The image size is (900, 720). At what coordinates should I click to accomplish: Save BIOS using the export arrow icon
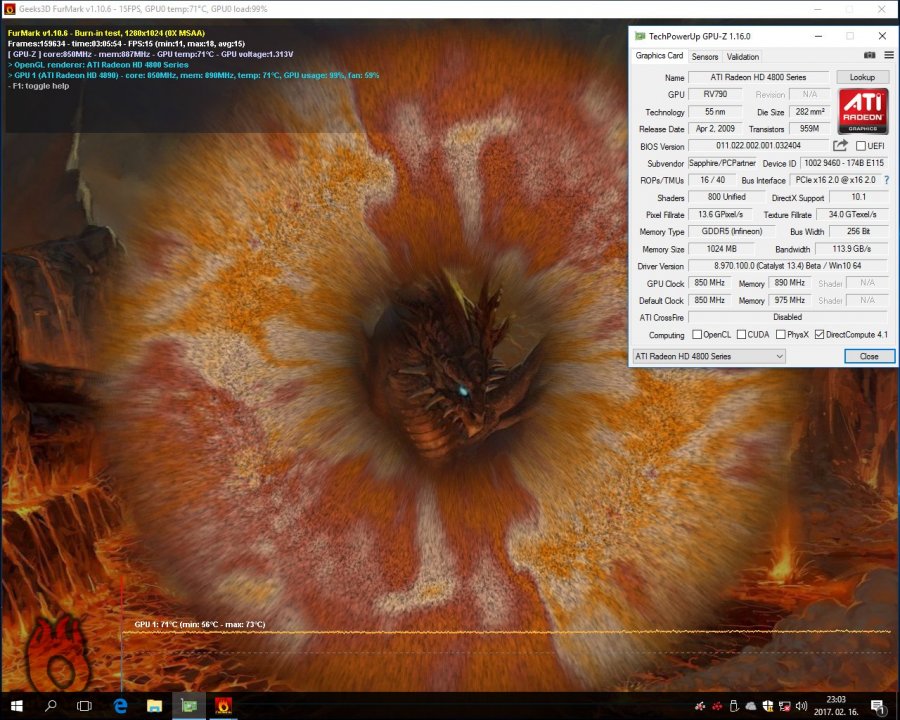coord(840,145)
